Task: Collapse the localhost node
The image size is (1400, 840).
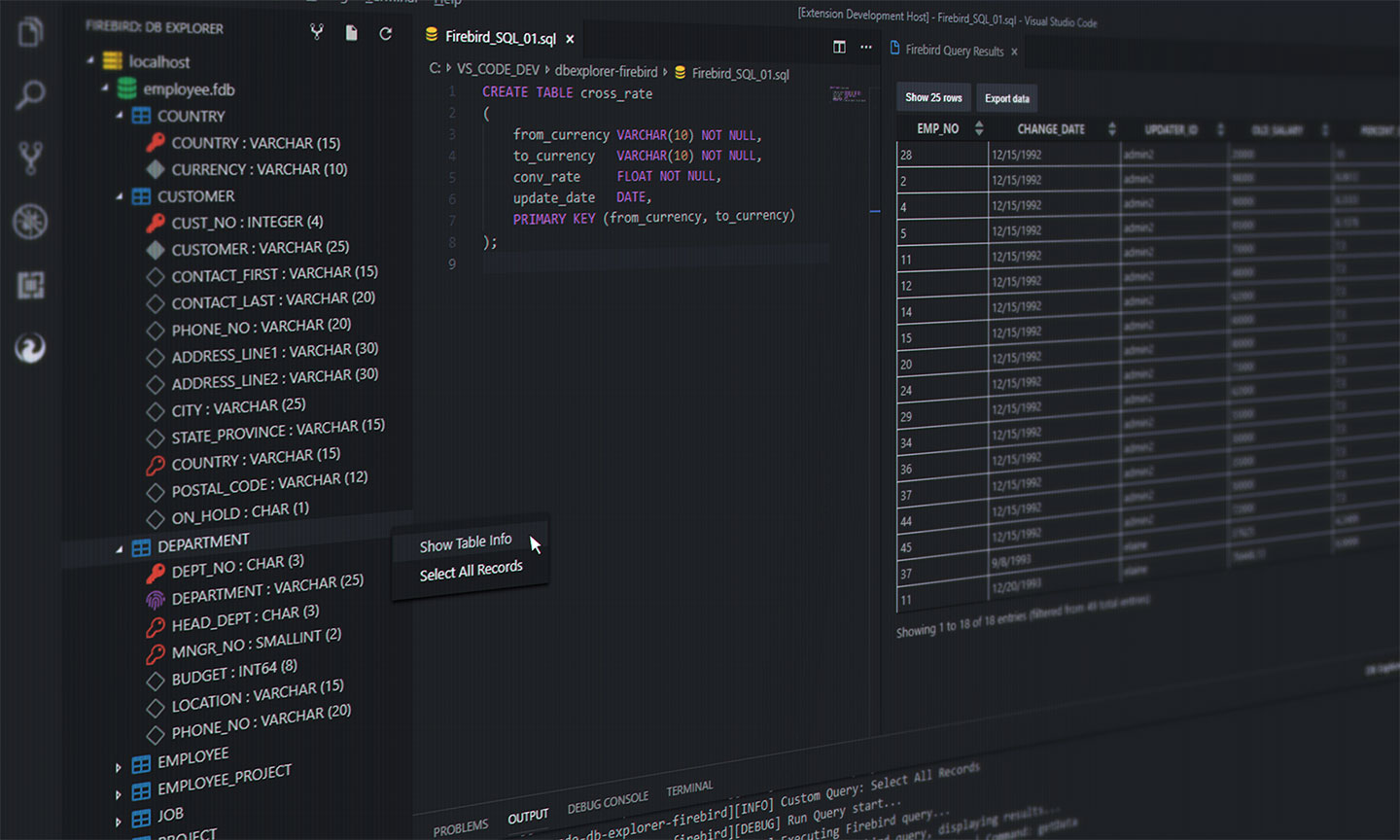Action: coord(90,60)
